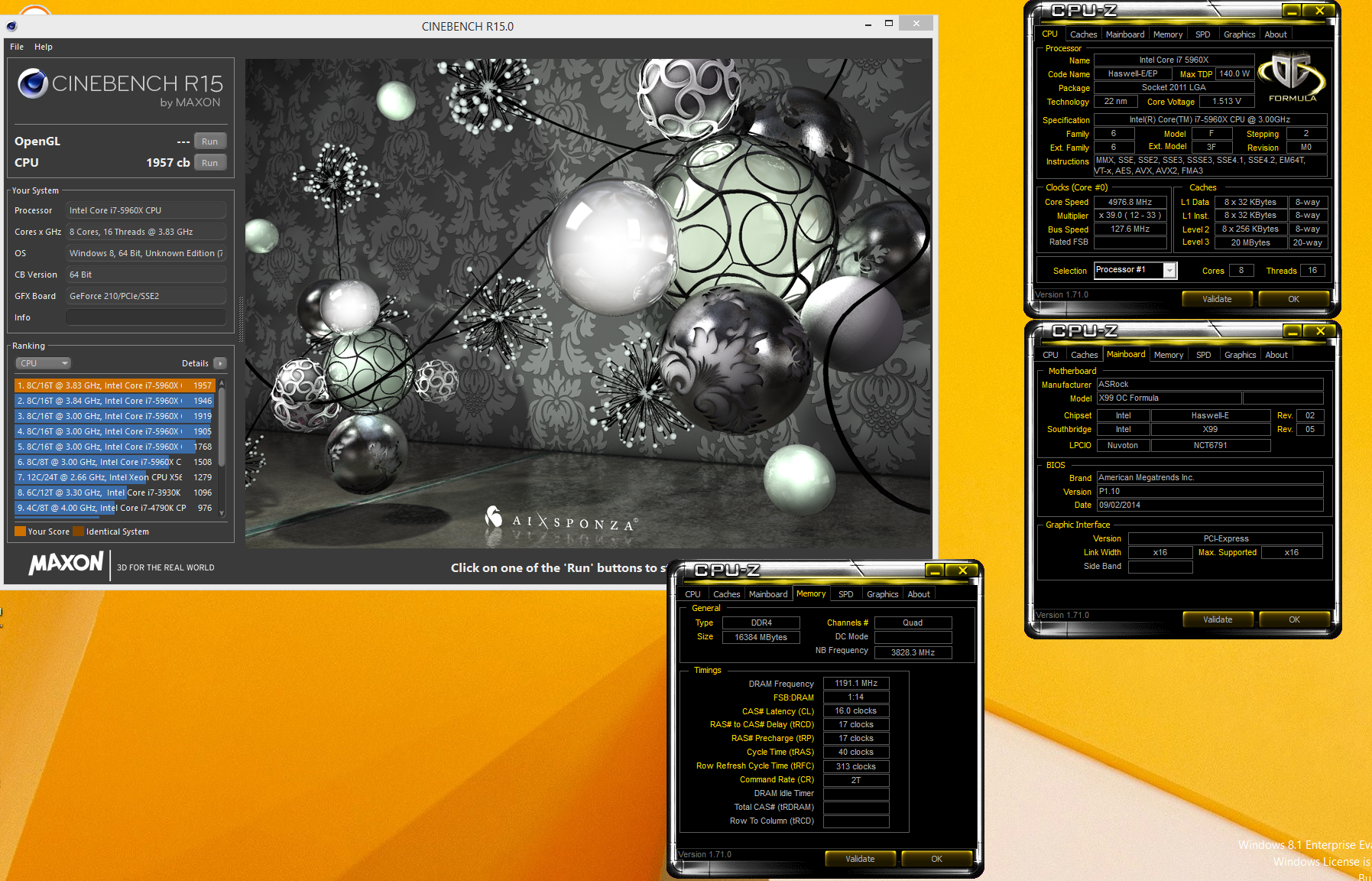1372x881 pixels.
Task: Switch to SPD tab in top CPU-Z window
Action: click(1202, 34)
